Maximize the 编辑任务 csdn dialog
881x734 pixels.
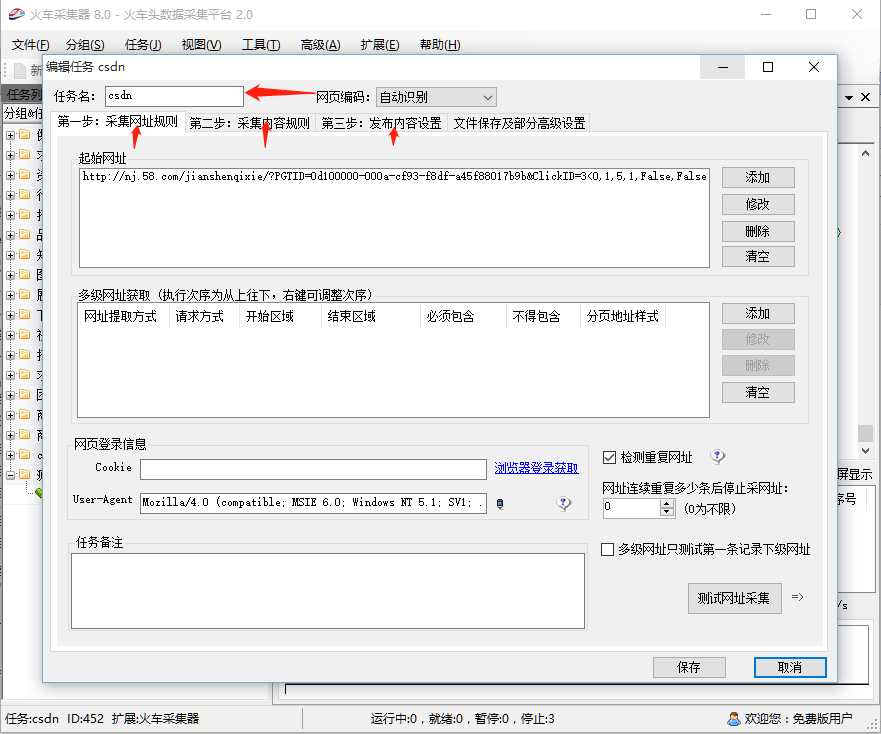[x=768, y=67]
